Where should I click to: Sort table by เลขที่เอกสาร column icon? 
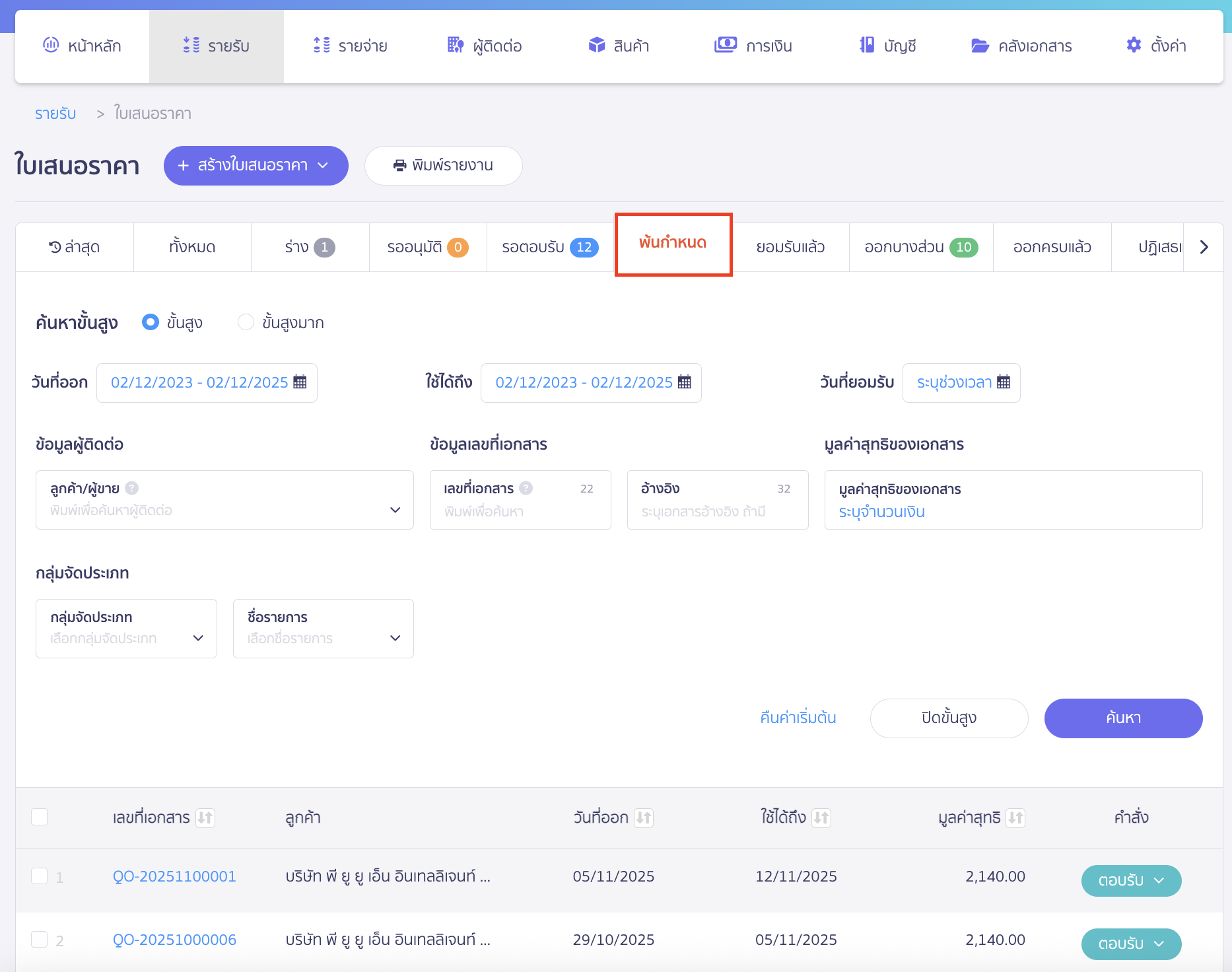coord(205,818)
